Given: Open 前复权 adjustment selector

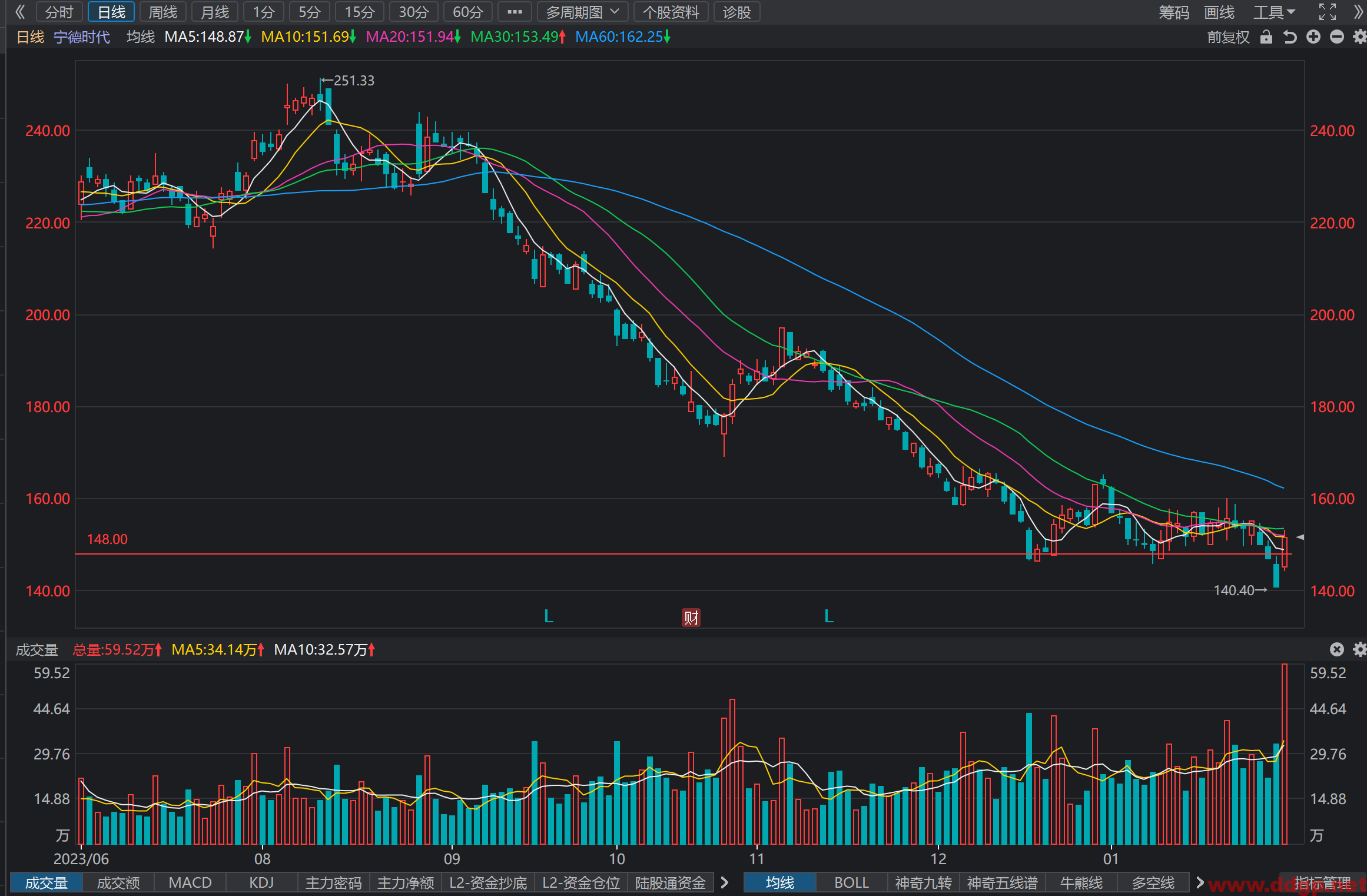Looking at the screenshot, I should click(x=1228, y=37).
